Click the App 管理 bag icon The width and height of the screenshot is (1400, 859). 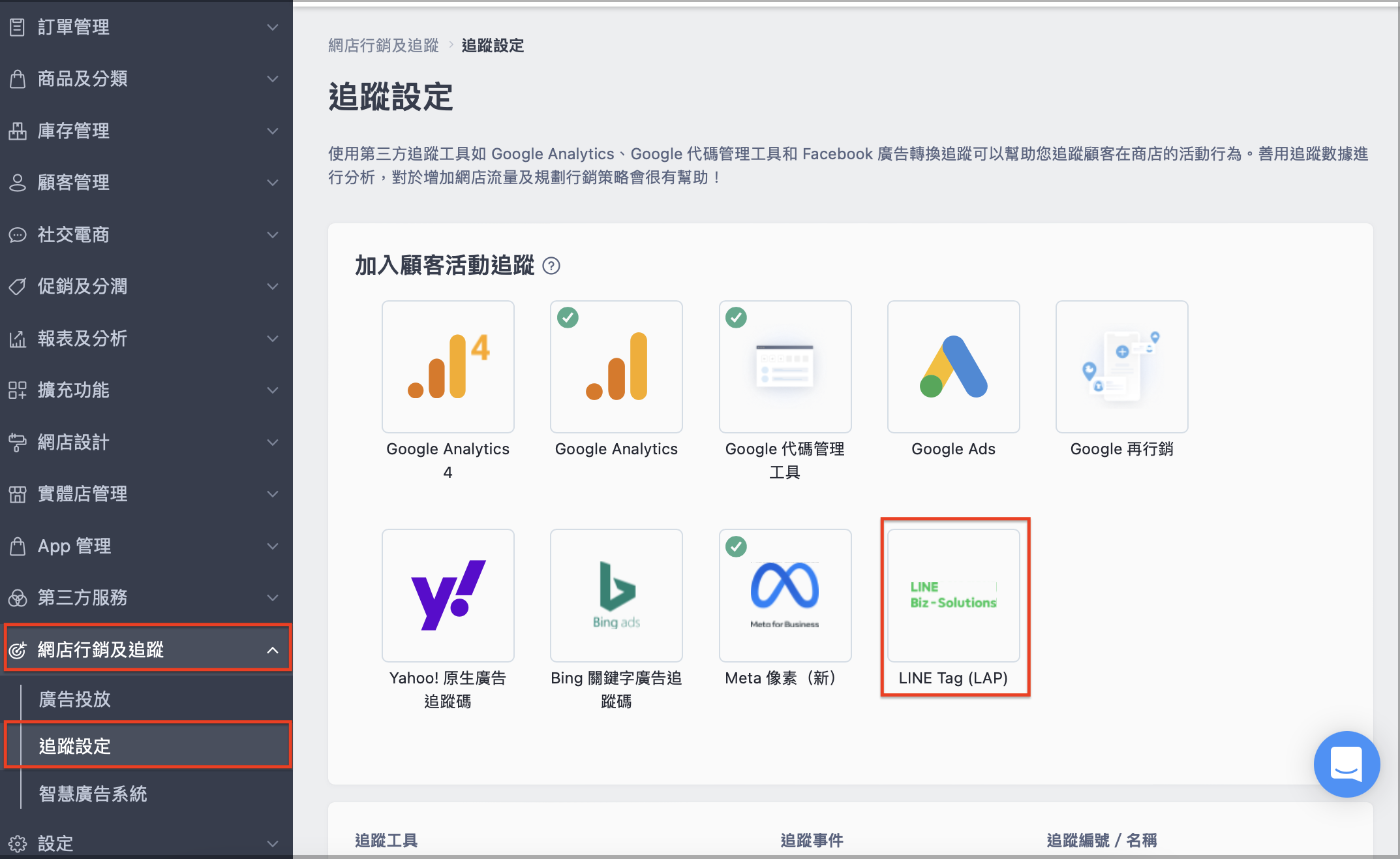click(x=18, y=546)
